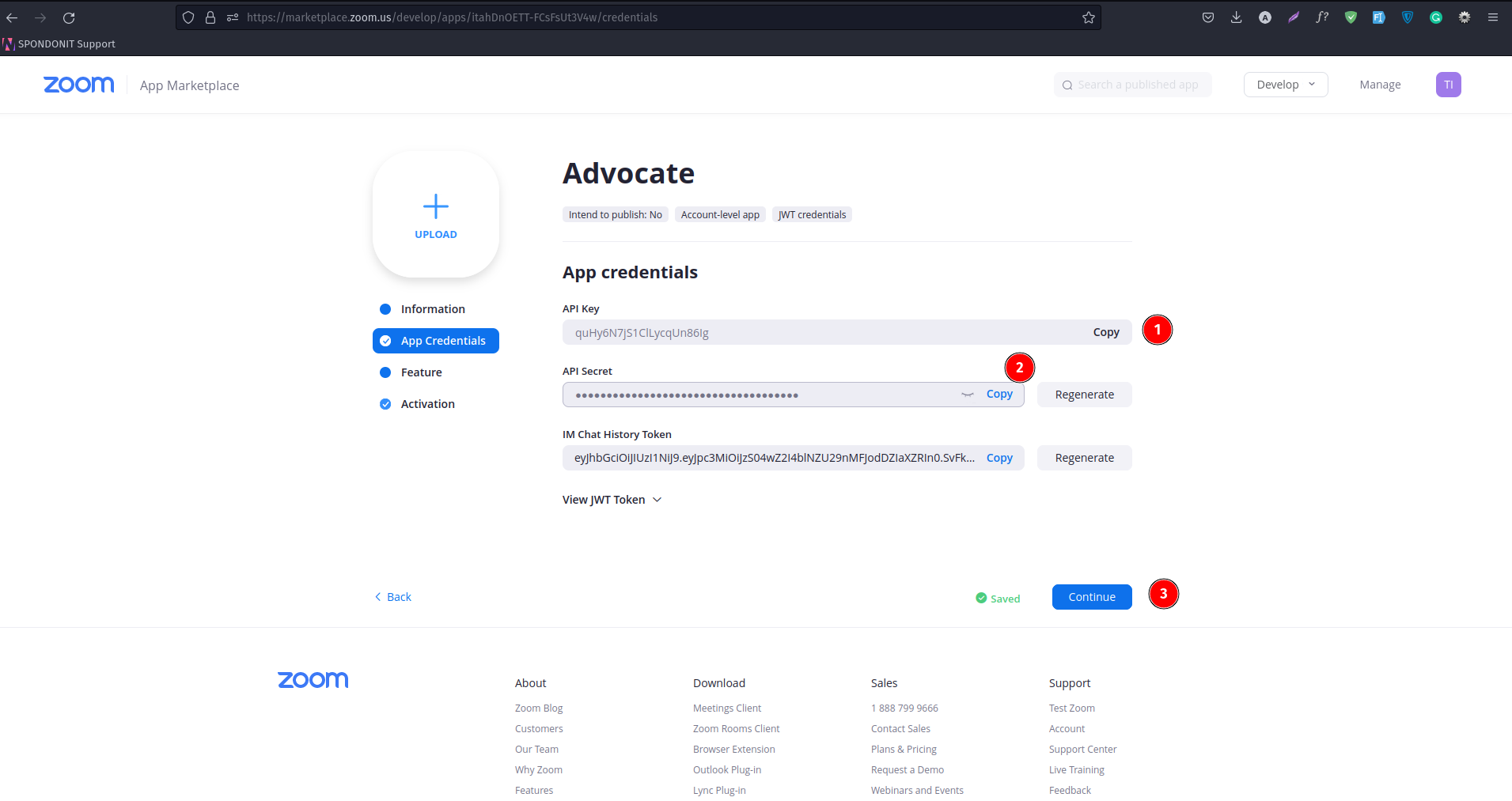Open the SPONDONIT Support bookmark
The width and height of the screenshot is (1512, 801).
(59, 44)
